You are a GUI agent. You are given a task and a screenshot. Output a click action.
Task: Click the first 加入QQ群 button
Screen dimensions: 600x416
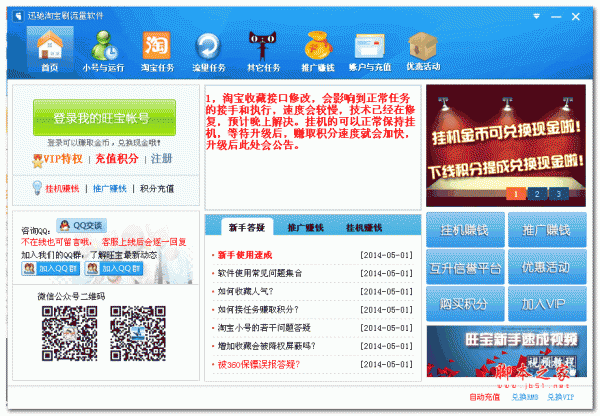click(51, 269)
